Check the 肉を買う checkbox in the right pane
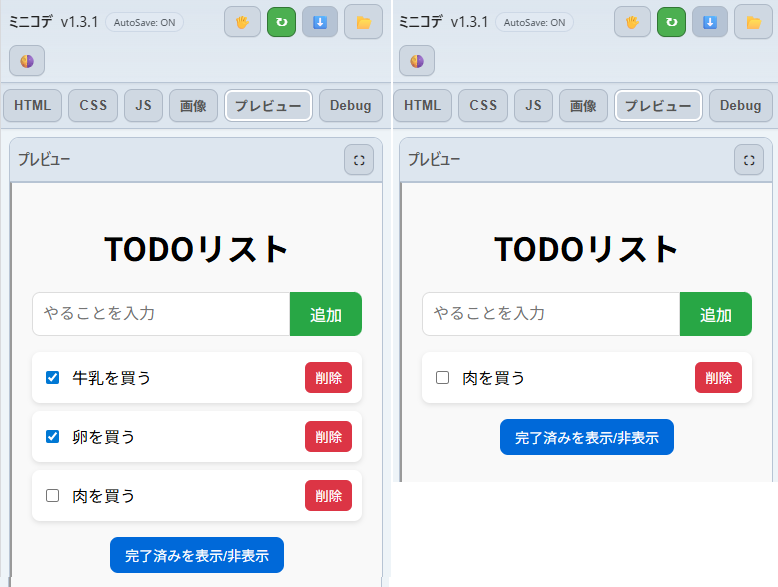Screen dimensions: 778x587 coord(443,378)
